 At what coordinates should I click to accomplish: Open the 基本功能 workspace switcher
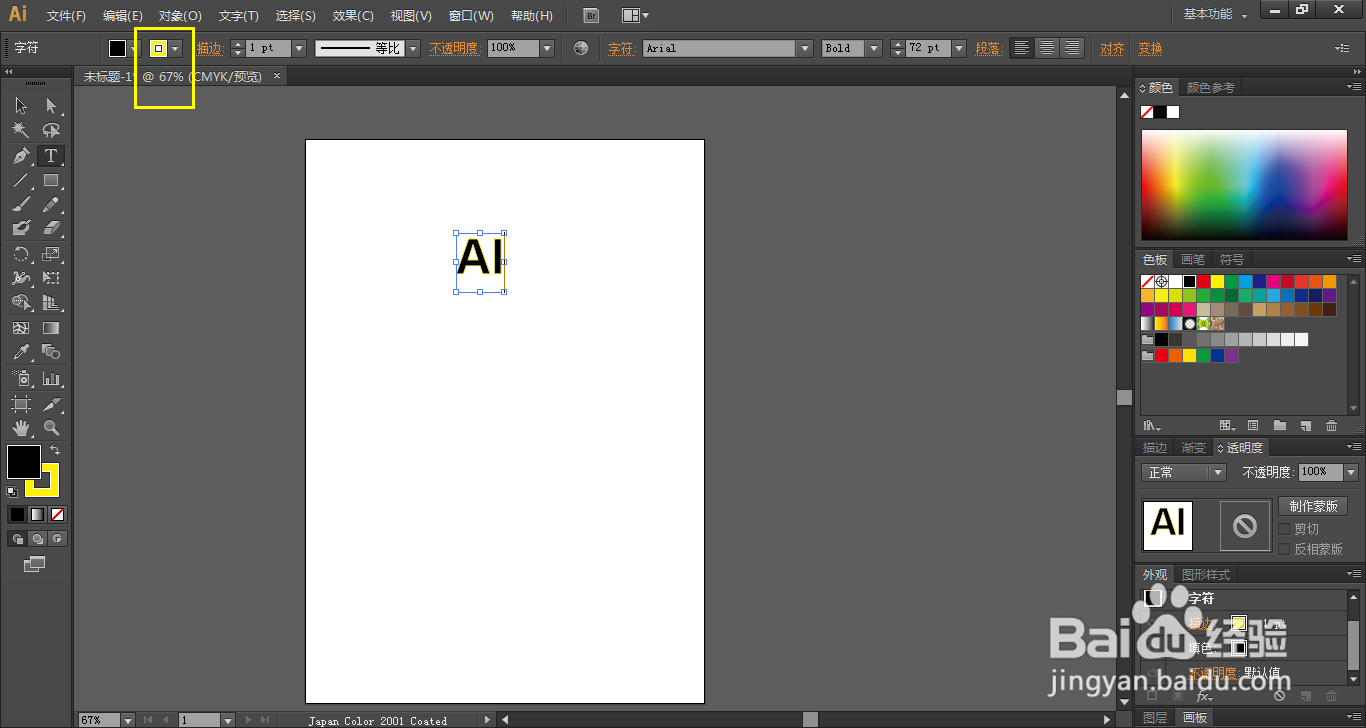point(1215,14)
